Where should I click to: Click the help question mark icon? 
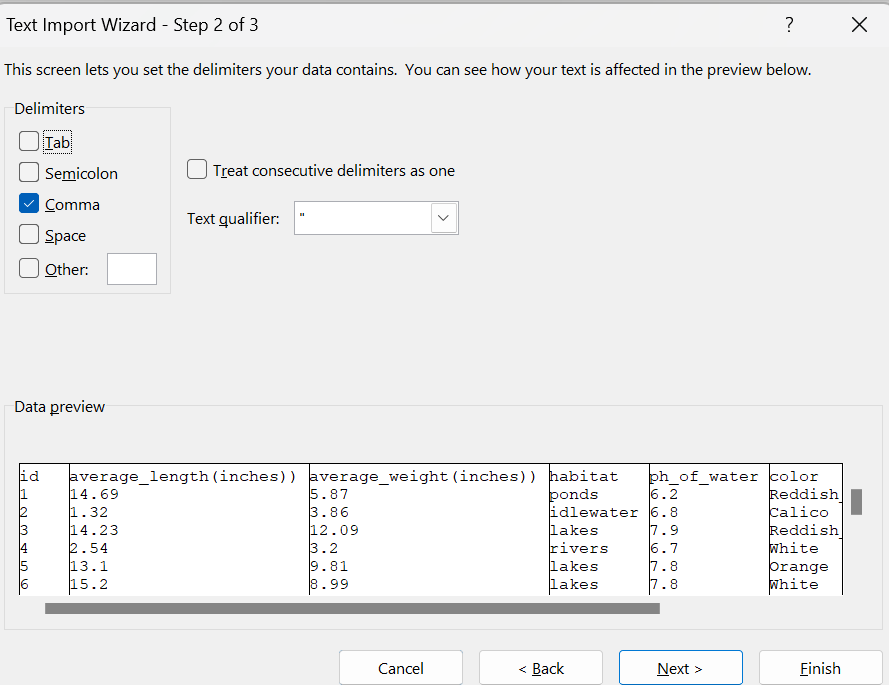click(789, 25)
